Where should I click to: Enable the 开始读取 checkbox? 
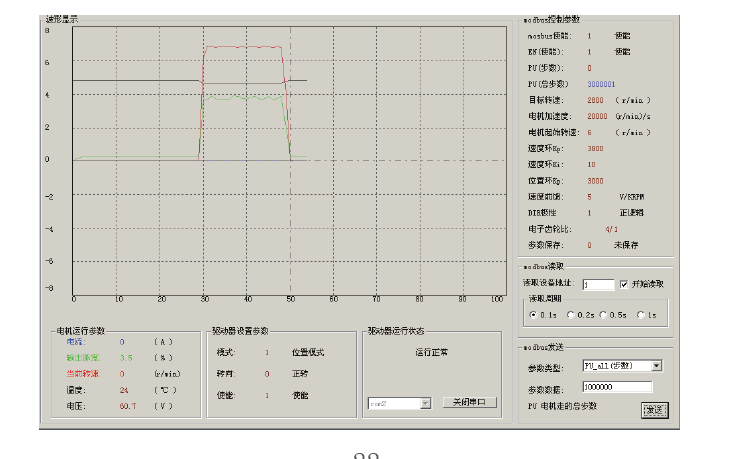pyautogui.click(x=625, y=284)
